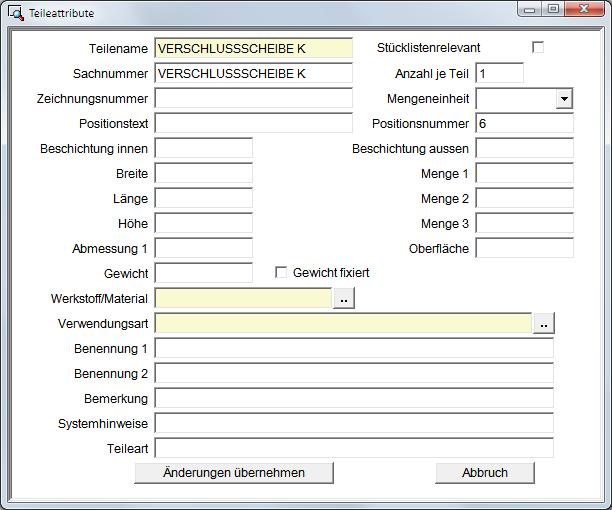Viewport: 612px width, 510px height.
Task: Click into the Sachnummer field
Action: click(x=253, y=73)
